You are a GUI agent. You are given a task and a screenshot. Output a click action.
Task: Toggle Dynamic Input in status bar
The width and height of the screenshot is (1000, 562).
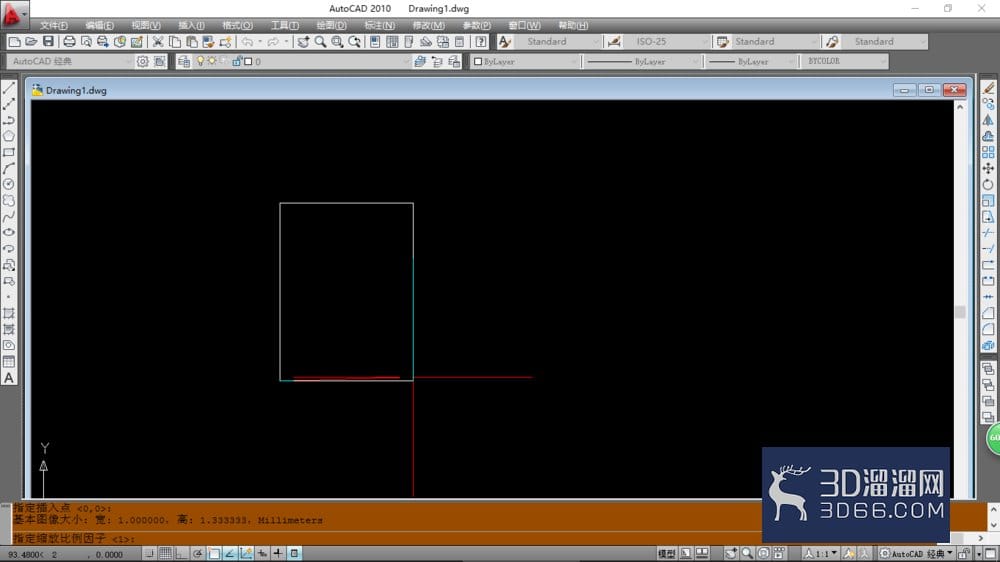point(262,553)
